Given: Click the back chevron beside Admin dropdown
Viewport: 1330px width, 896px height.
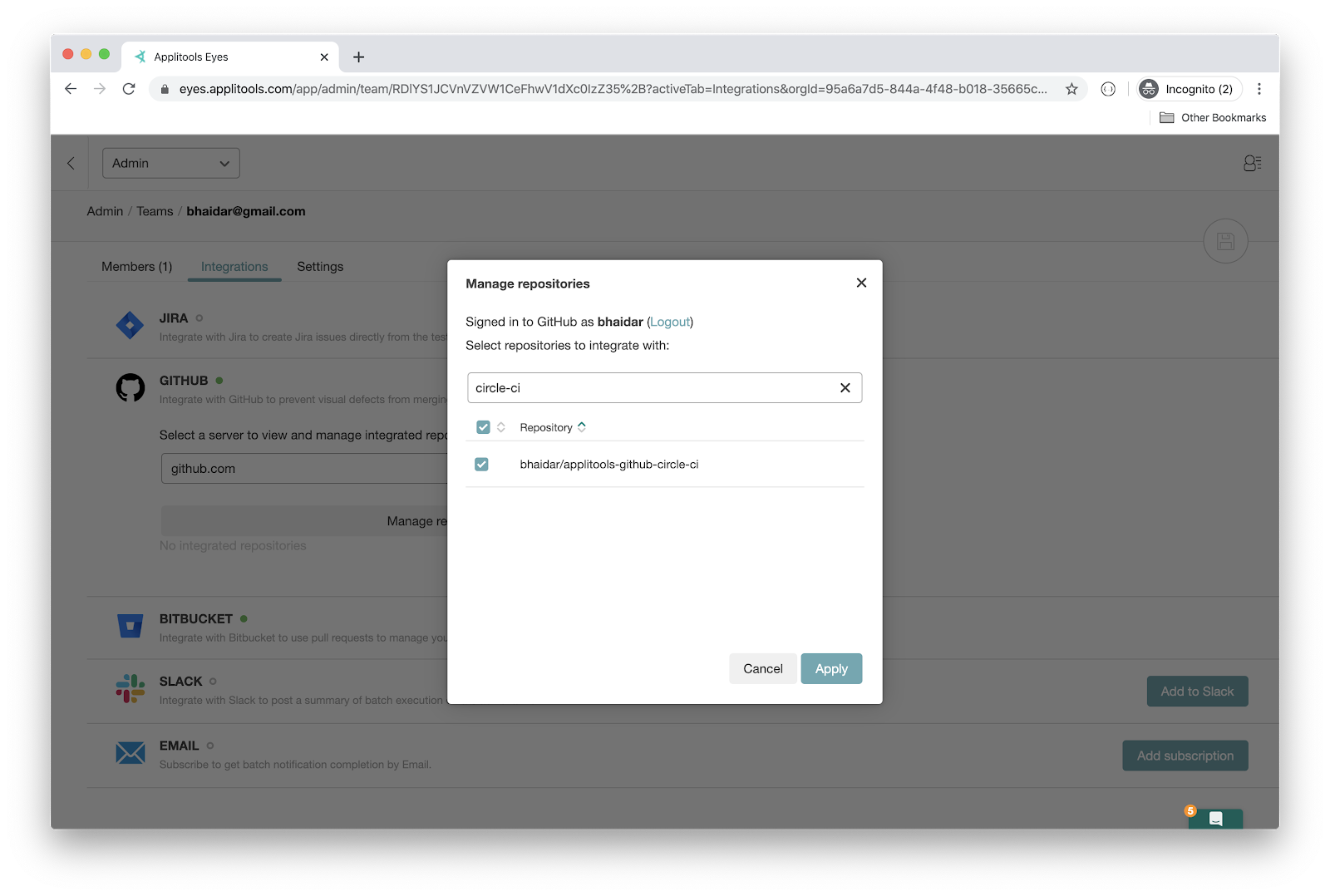Looking at the screenshot, I should click(71, 164).
